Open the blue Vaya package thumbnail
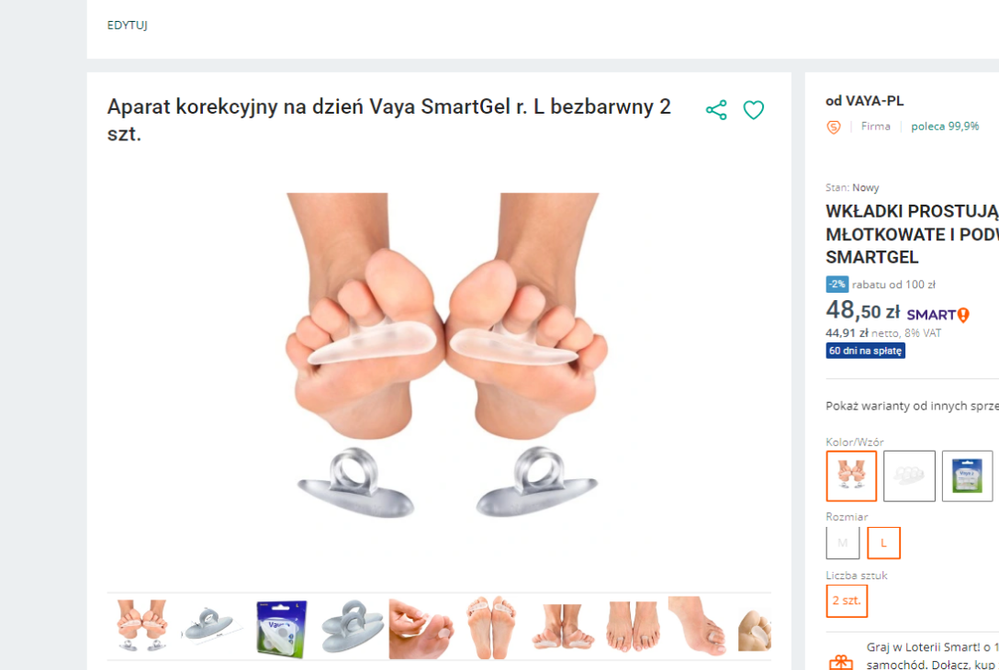The height and width of the screenshot is (670, 999). coord(281,628)
